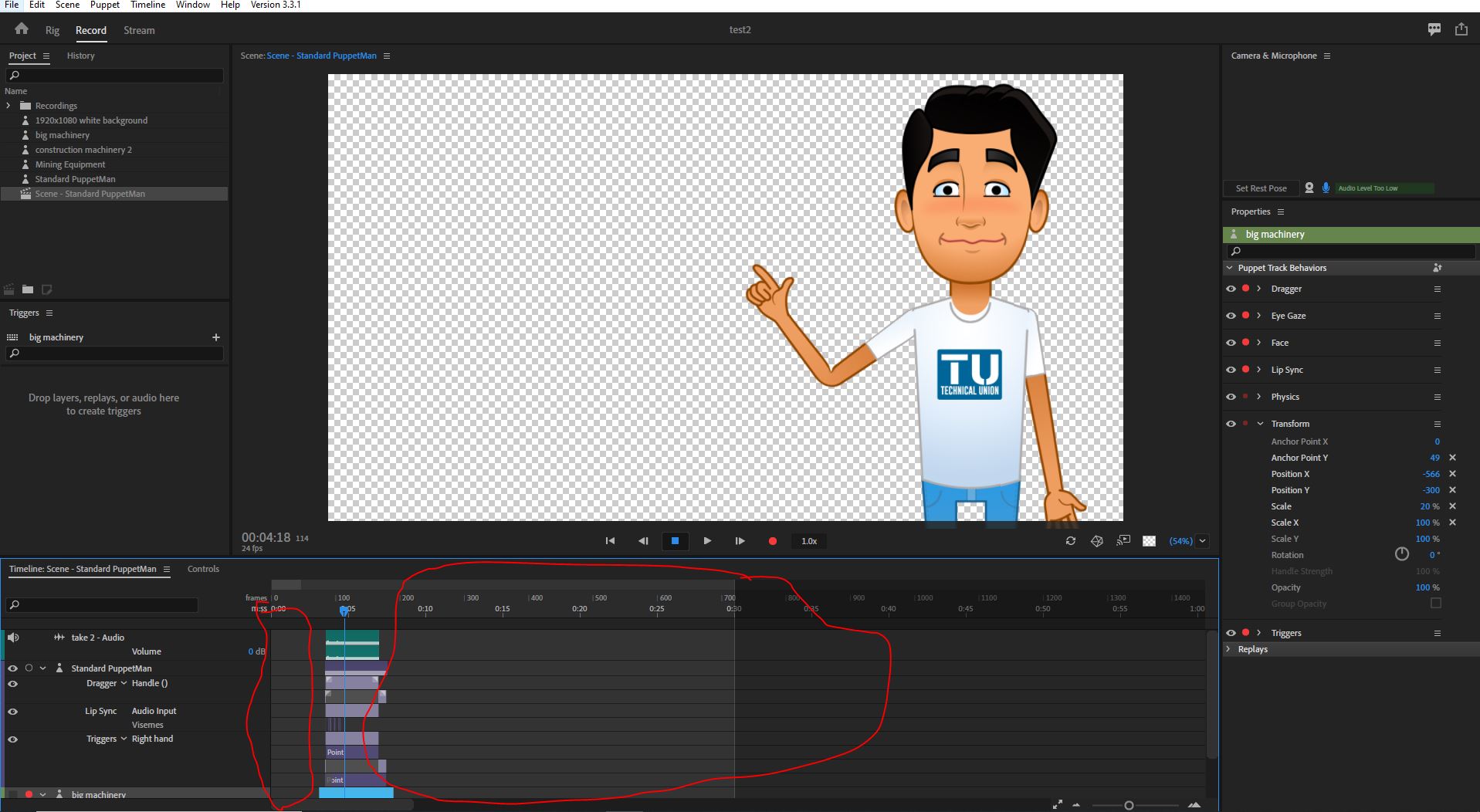1480x812 pixels.
Task: Open the Home screen with the house icon
Action: click(21, 28)
